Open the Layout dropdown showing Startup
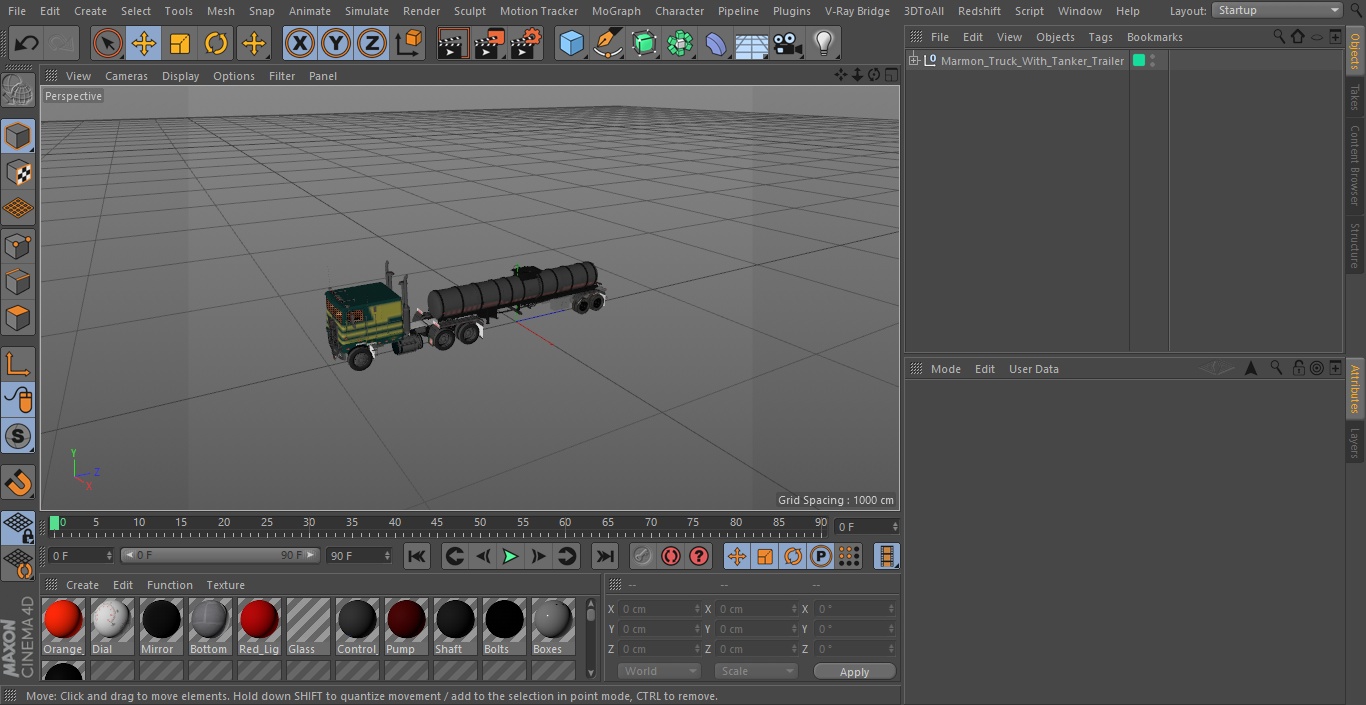 tap(1277, 10)
